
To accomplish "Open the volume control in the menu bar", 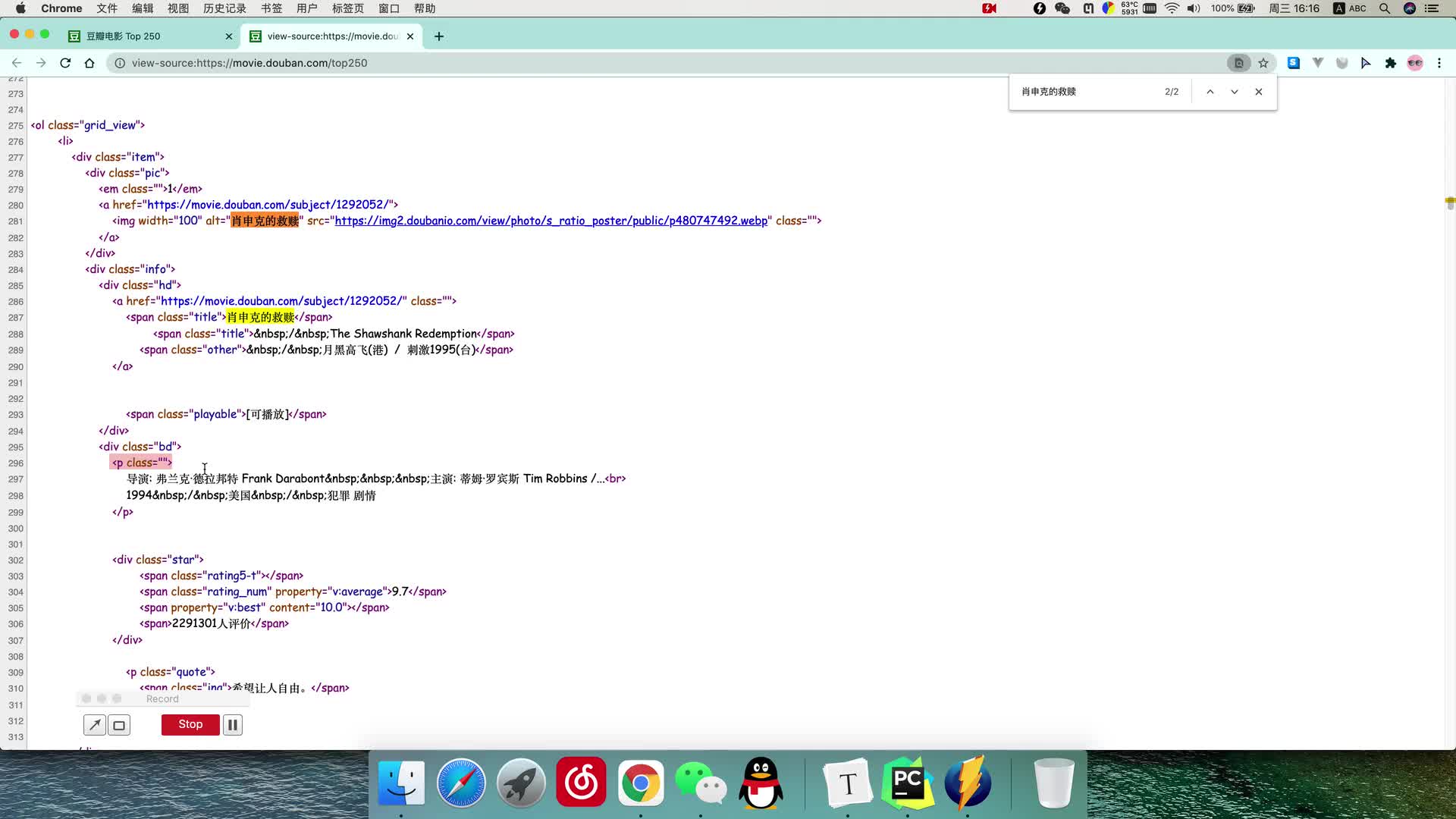I will click(x=1194, y=8).
